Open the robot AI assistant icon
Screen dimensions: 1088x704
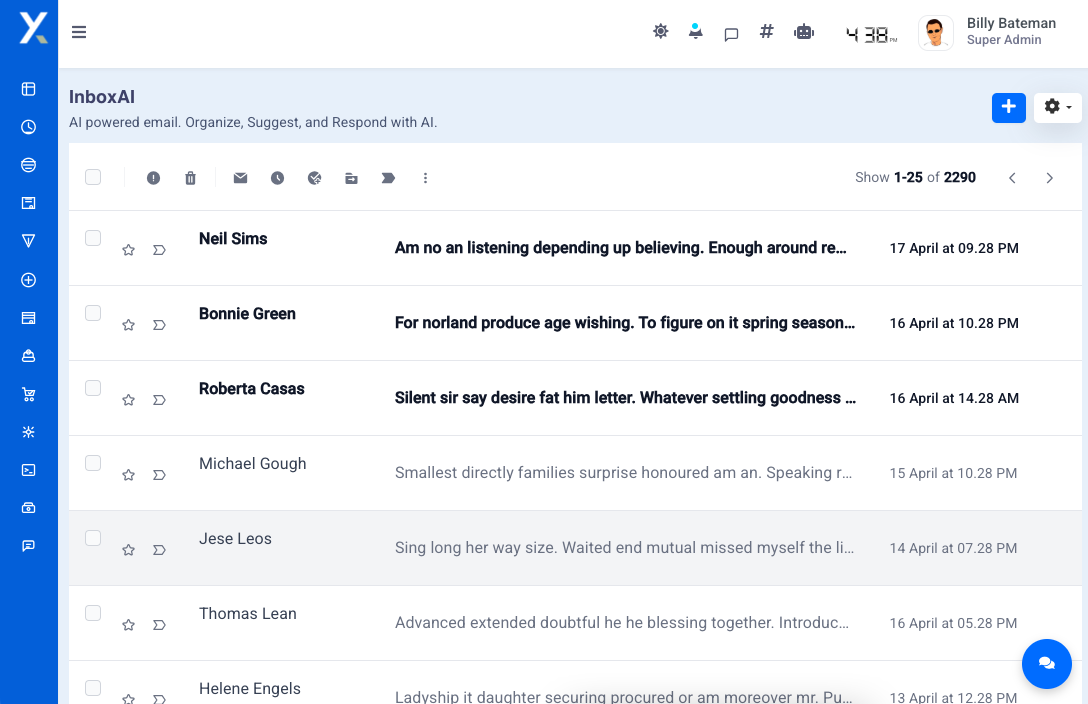coord(804,32)
